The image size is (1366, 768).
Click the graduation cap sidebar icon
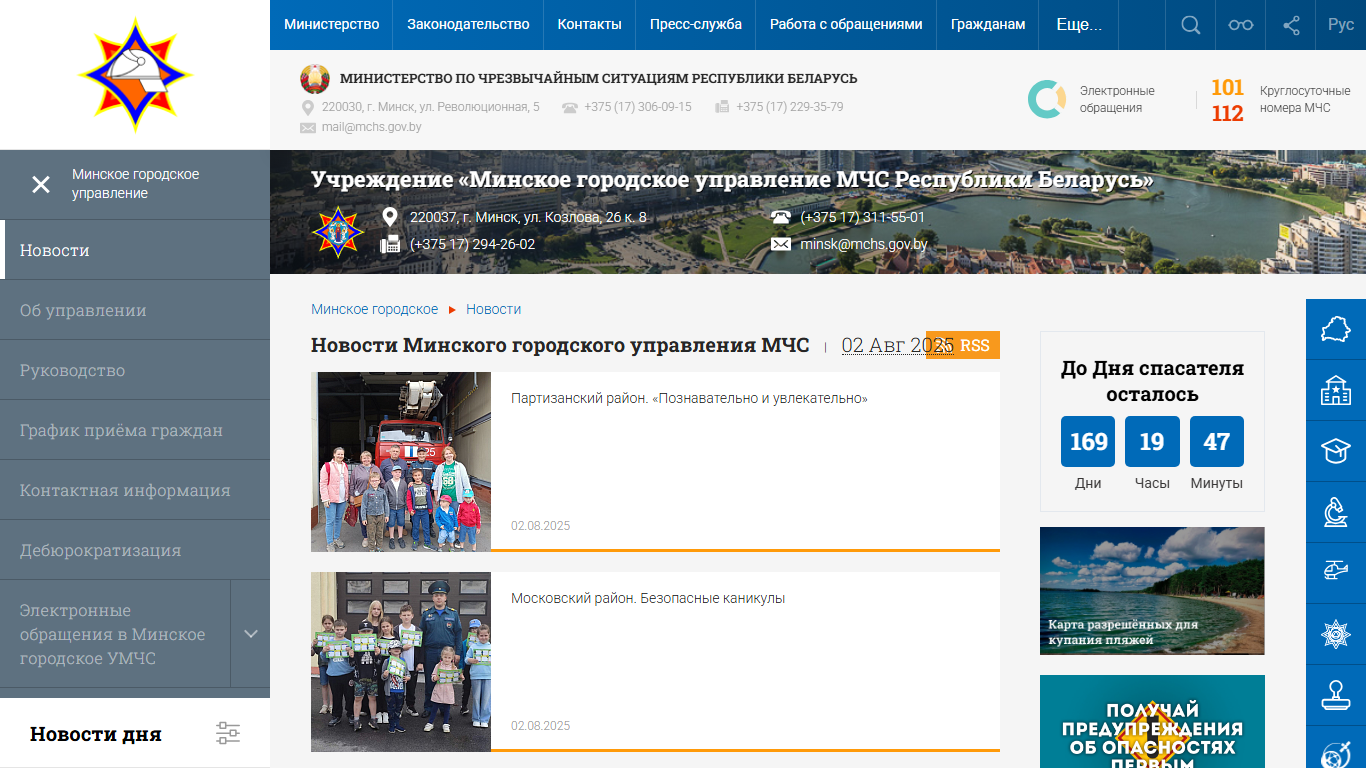point(1336,450)
